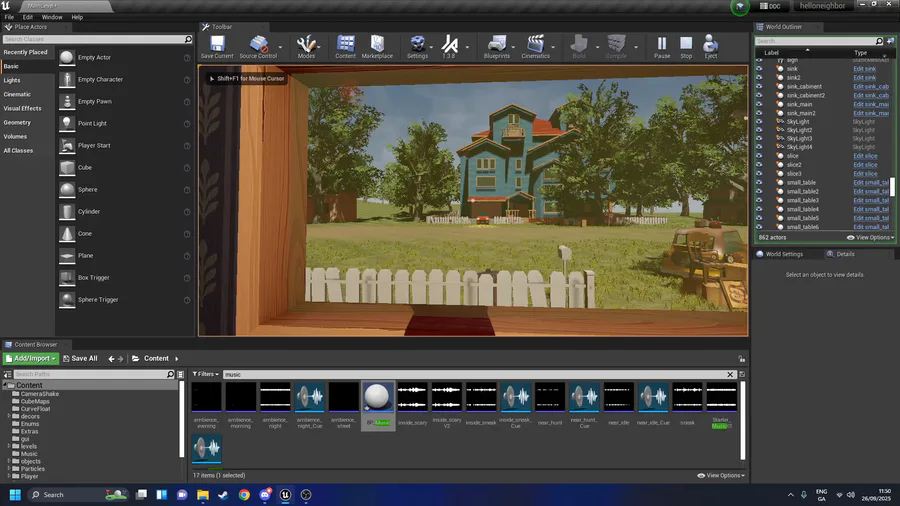
Task: Select the Point Light actor icon
Action: coord(67,123)
